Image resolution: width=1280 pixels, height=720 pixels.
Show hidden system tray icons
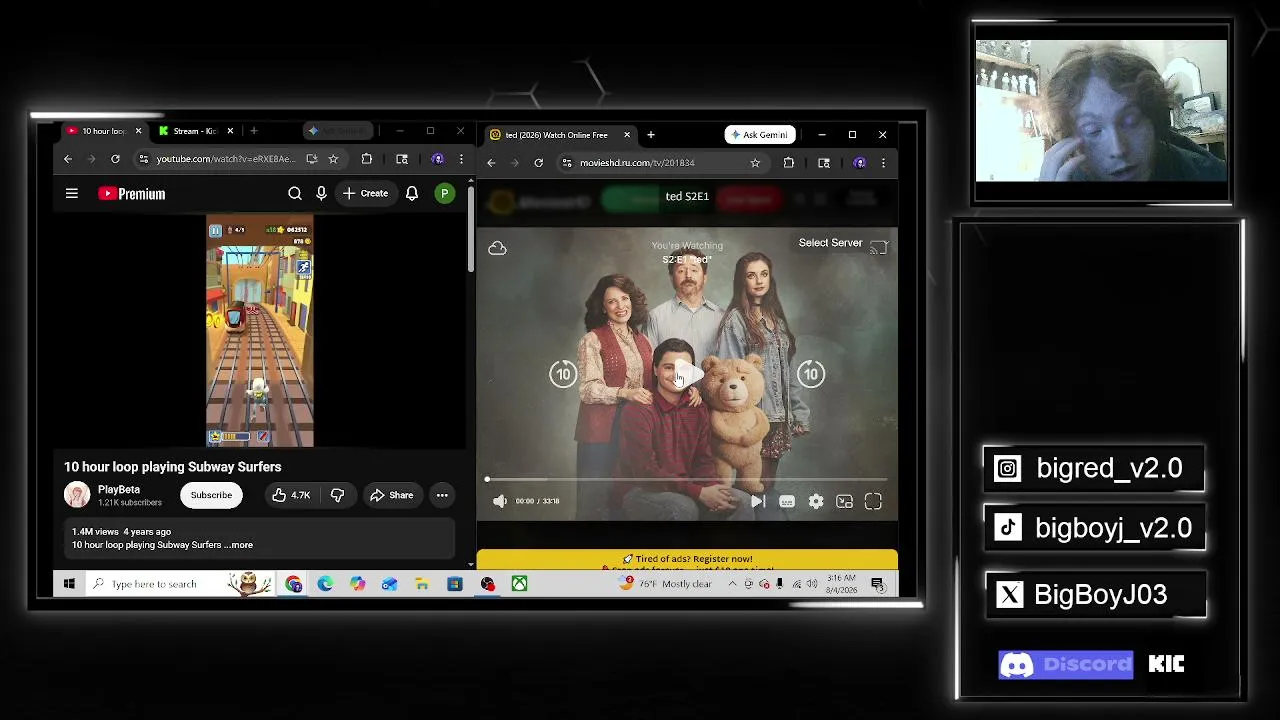click(x=733, y=584)
